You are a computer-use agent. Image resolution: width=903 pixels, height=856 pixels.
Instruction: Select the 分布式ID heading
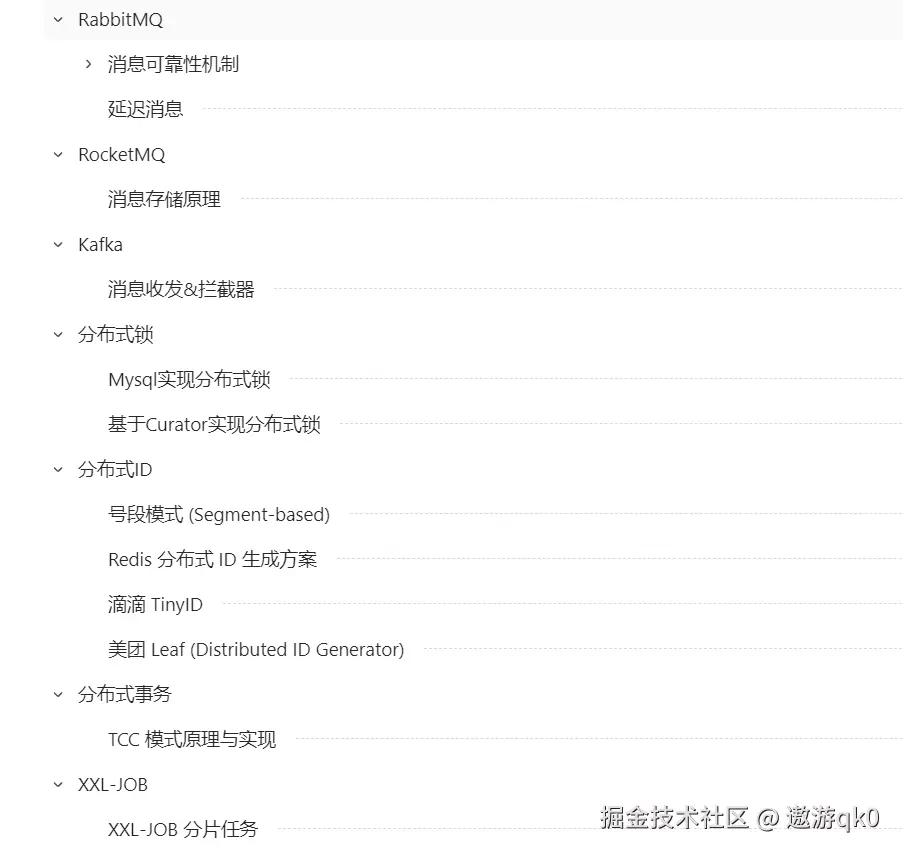[x=115, y=469]
